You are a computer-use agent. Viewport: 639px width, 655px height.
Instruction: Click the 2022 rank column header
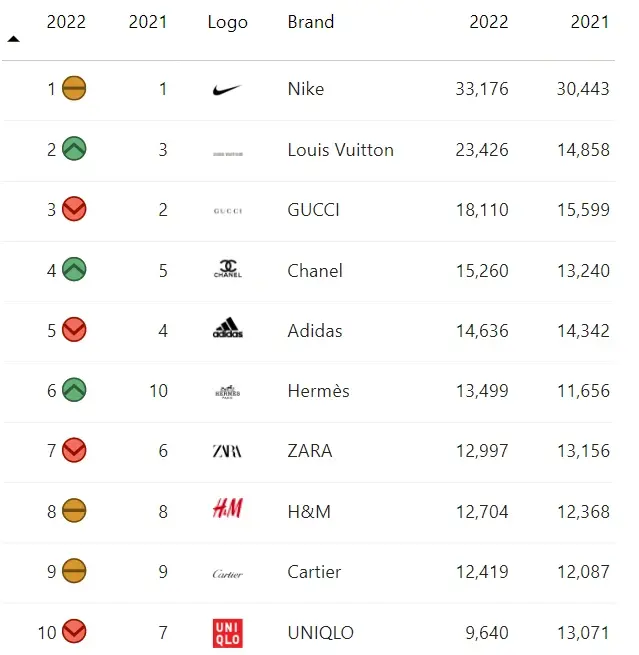tap(66, 22)
